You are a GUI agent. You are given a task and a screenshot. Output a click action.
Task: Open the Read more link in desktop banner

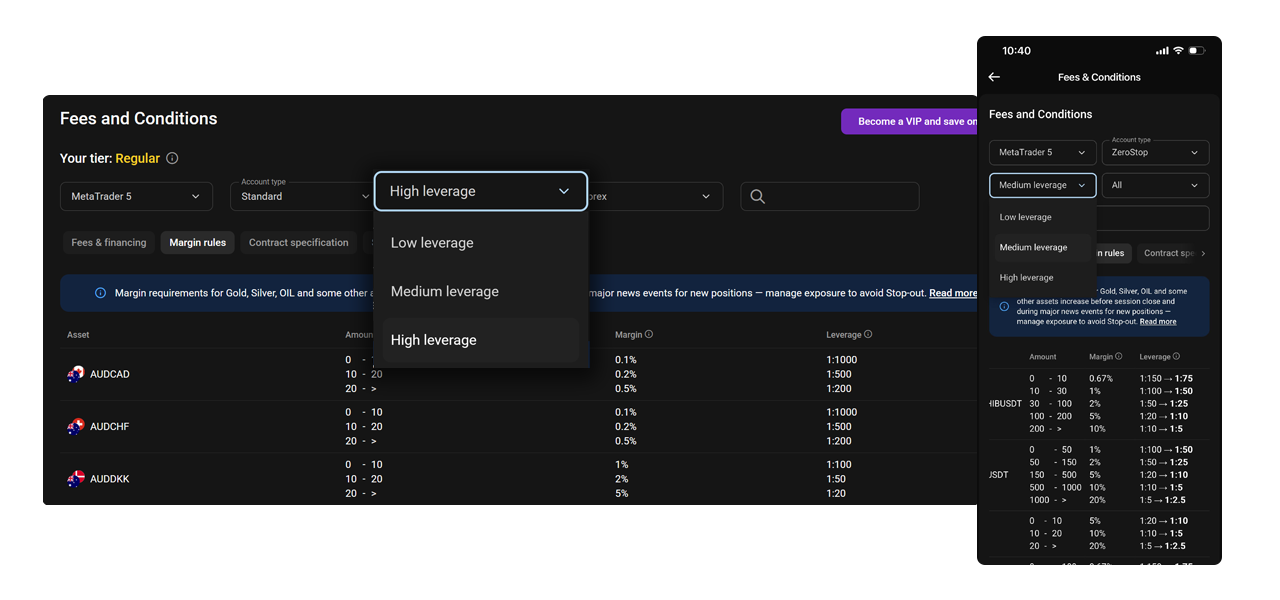953,293
